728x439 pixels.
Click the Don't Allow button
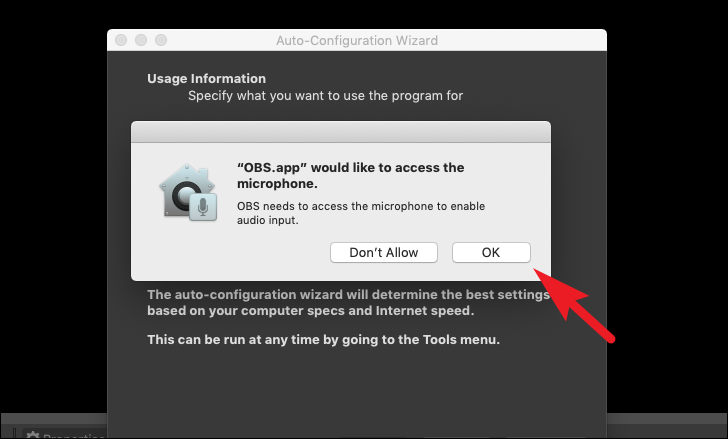[384, 252]
